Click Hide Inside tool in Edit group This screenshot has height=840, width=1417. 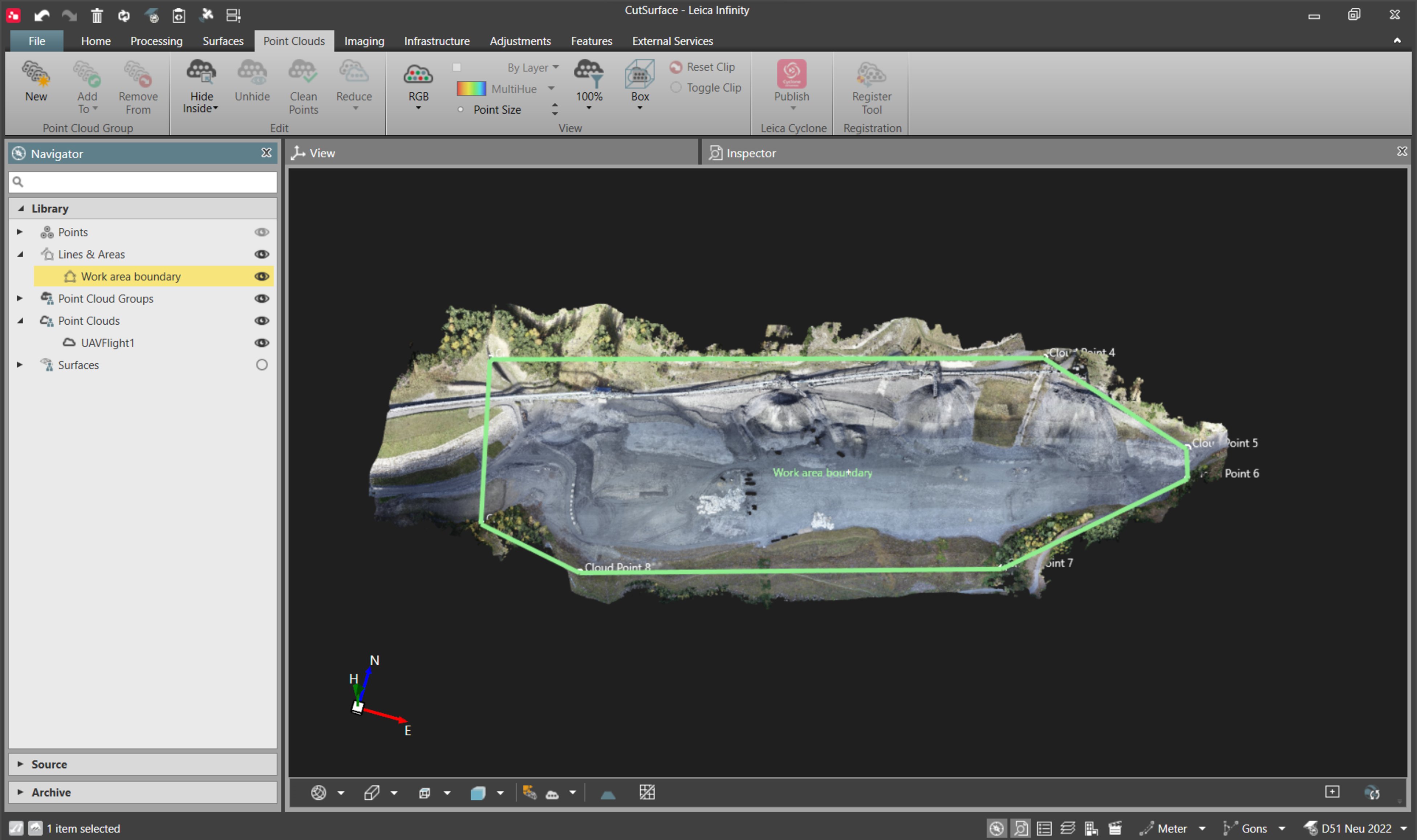(201, 86)
